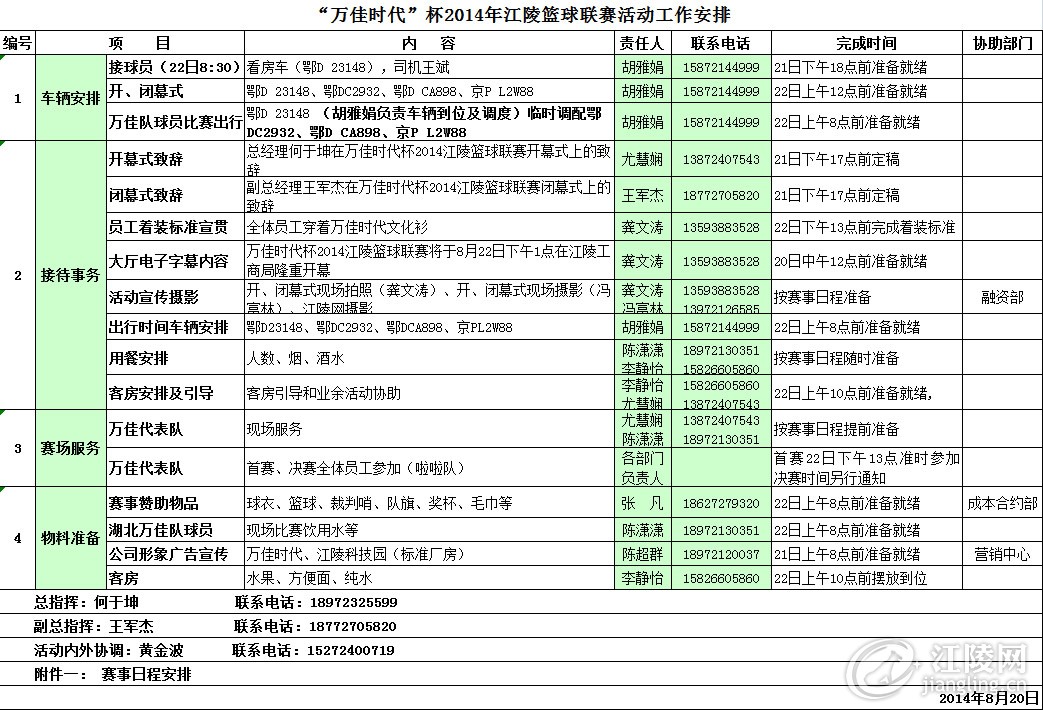The width and height of the screenshot is (1043, 710).
Task: Select the responsible person '张 凡'
Action: point(643,503)
